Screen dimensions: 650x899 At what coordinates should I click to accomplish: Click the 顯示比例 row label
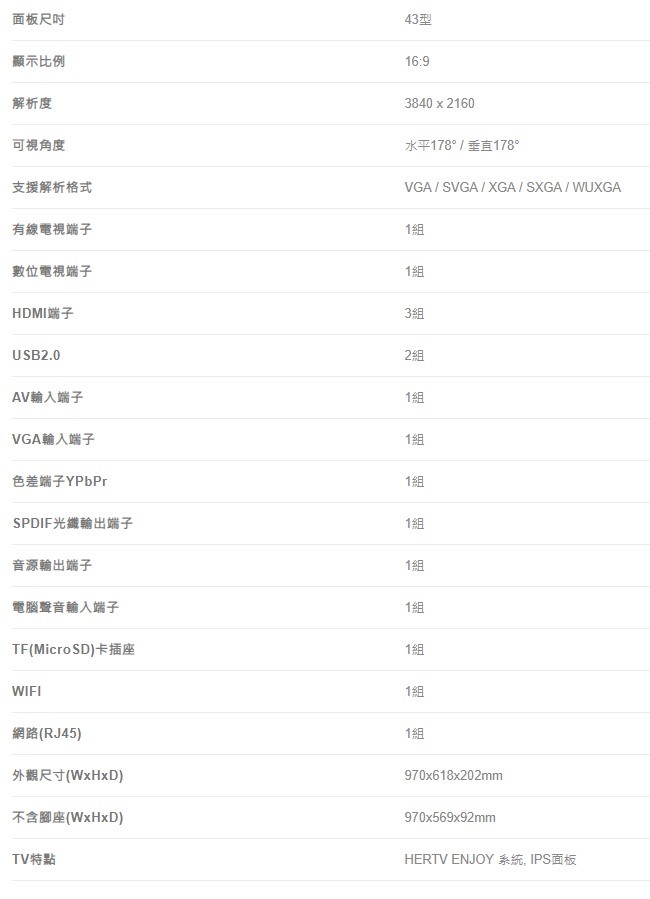pyautogui.click(x=38, y=61)
